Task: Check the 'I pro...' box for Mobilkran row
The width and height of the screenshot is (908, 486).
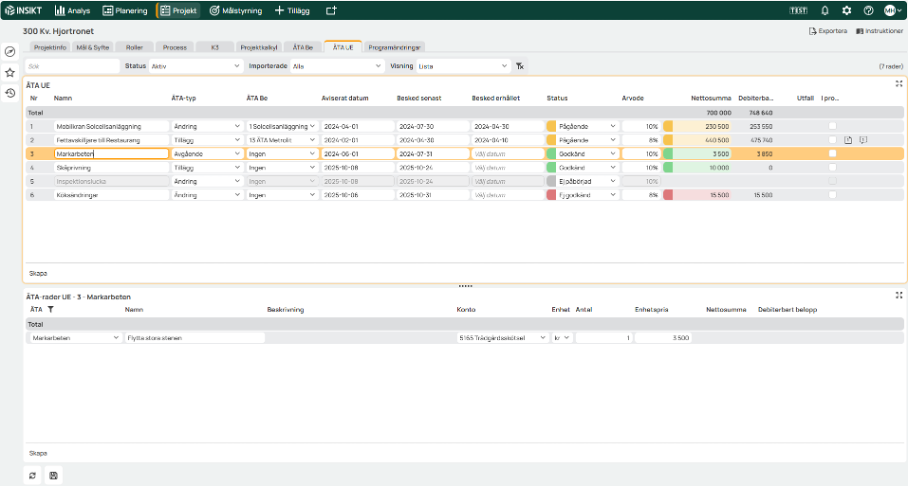Action: (832, 127)
